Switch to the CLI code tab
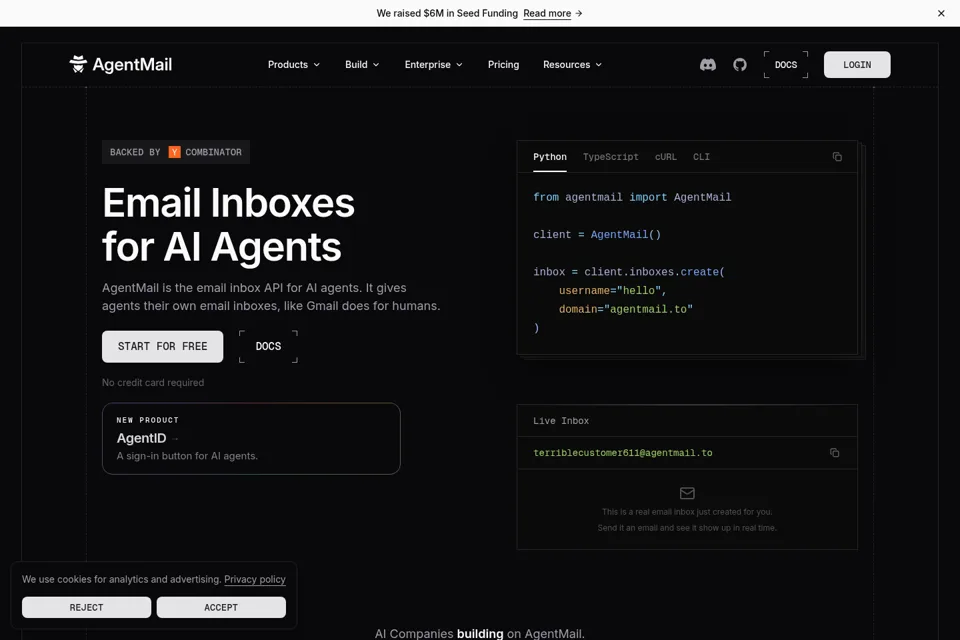The height and width of the screenshot is (640, 960). 701,157
